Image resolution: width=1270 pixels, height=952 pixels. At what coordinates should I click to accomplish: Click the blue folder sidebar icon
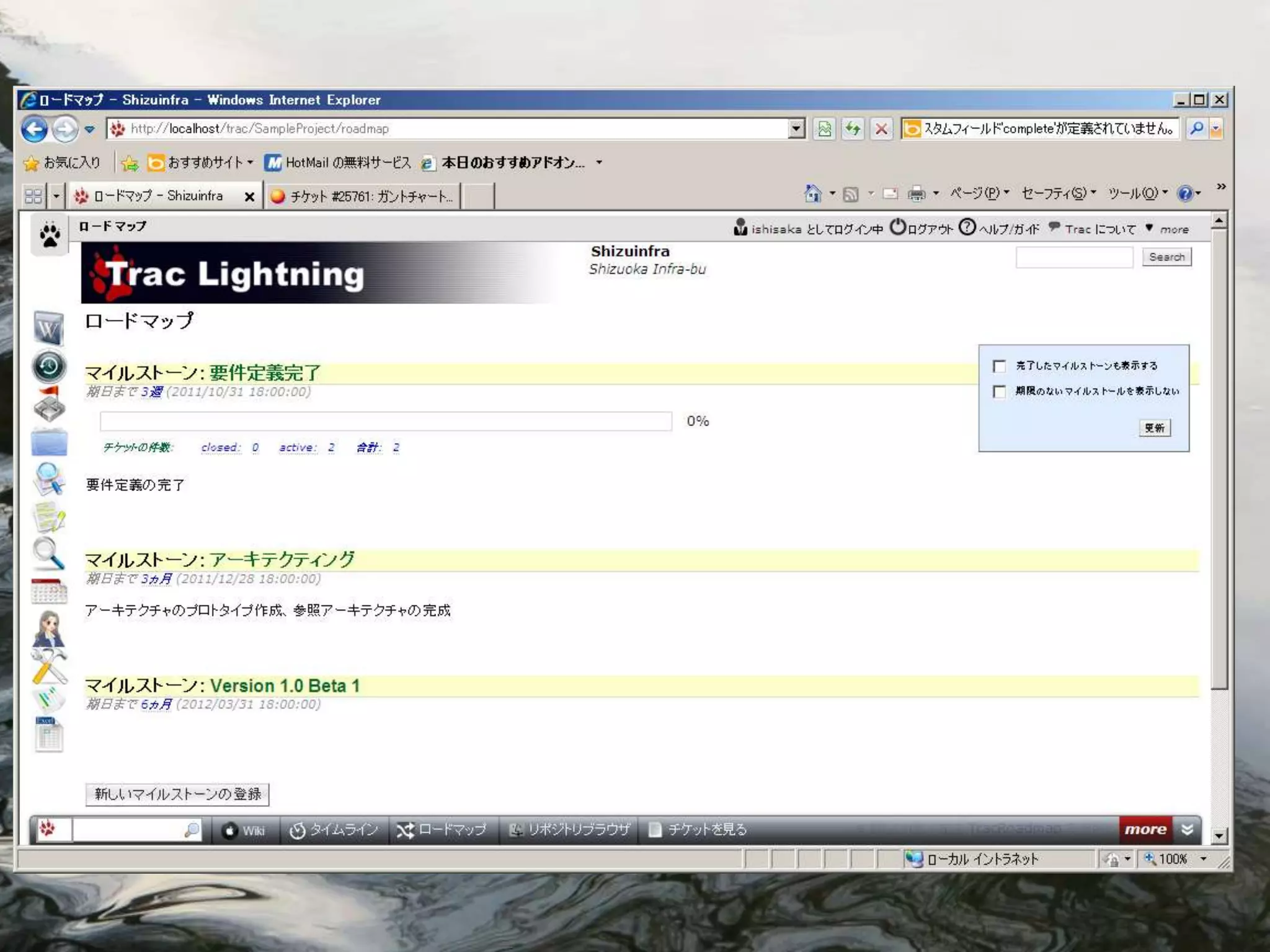click(49, 443)
